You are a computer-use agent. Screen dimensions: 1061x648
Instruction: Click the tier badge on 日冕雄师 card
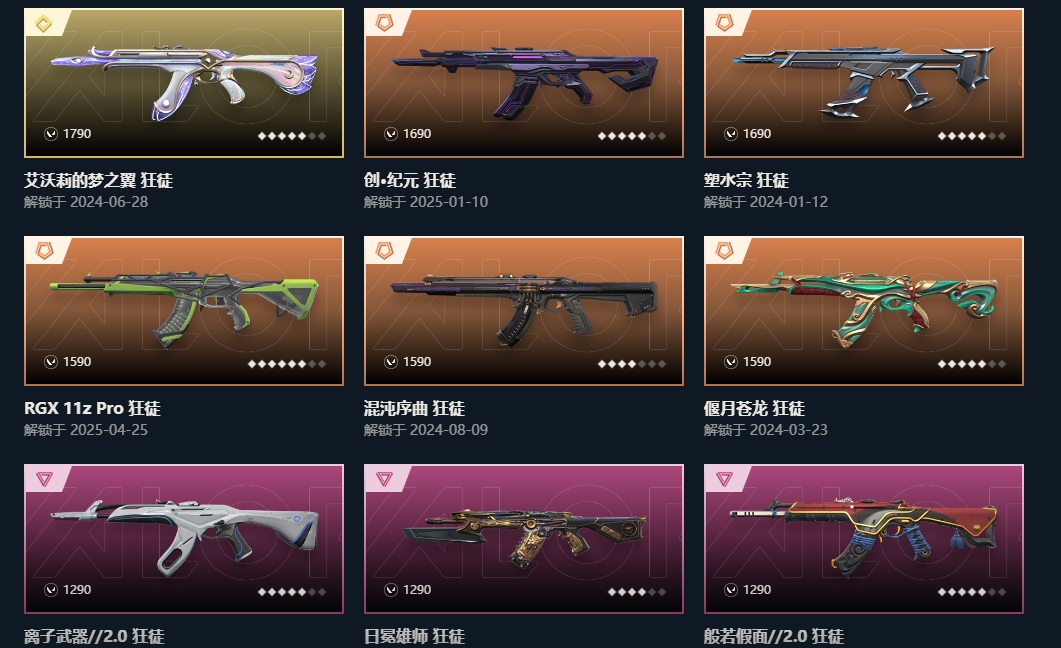coord(384,480)
